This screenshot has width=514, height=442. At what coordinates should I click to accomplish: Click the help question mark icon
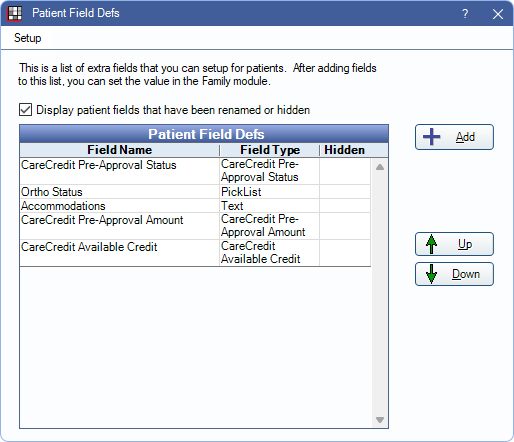point(465,14)
